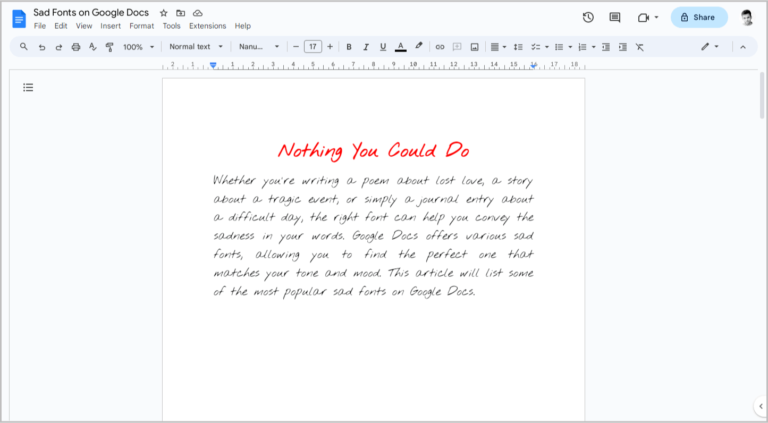The width and height of the screenshot is (768, 423).
Task: Click the left indent ruler marker
Action: pyautogui.click(x=213, y=65)
